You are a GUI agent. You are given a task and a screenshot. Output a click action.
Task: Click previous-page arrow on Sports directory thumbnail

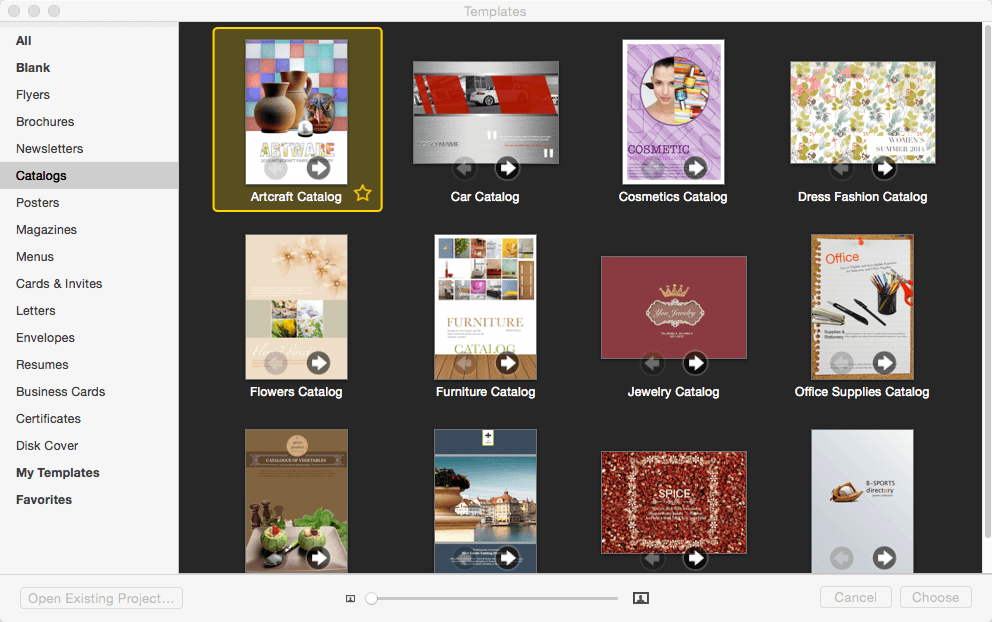[x=841, y=557]
